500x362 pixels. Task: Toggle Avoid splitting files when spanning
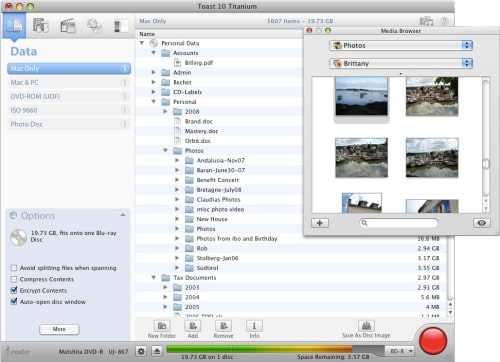click(x=14, y=268)
